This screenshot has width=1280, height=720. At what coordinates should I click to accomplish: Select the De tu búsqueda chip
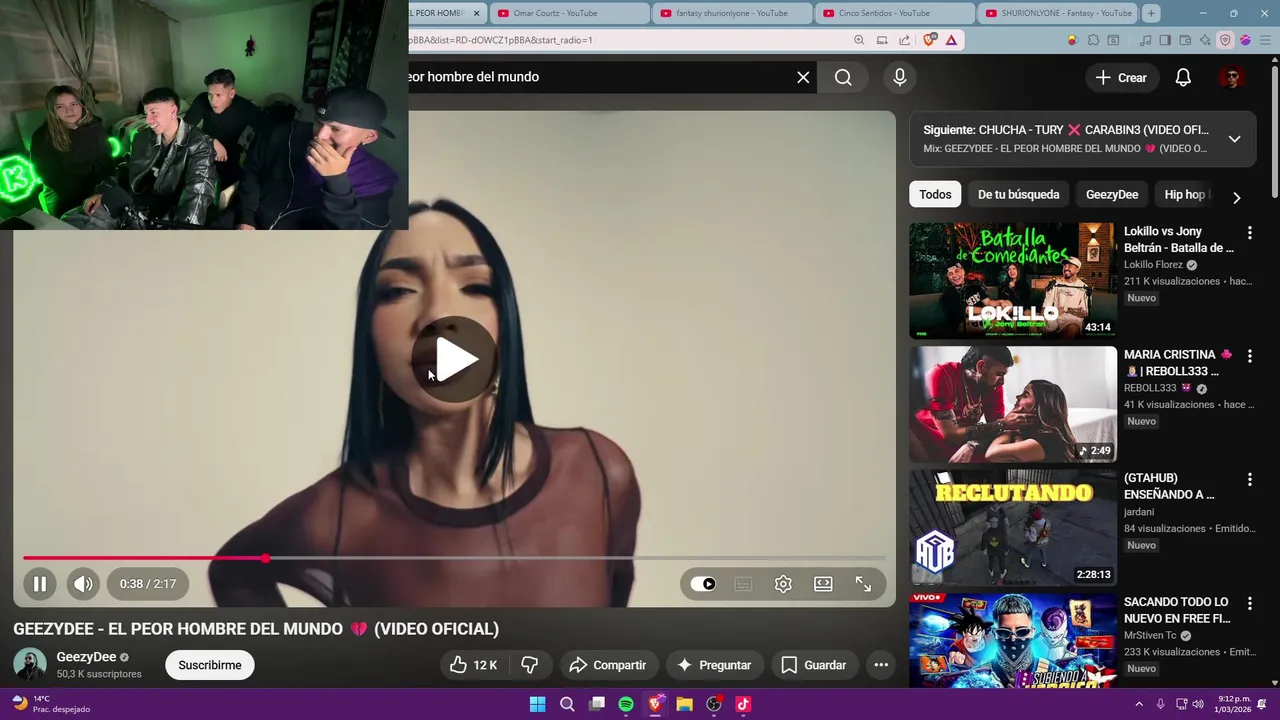(x=1018, y=195)
